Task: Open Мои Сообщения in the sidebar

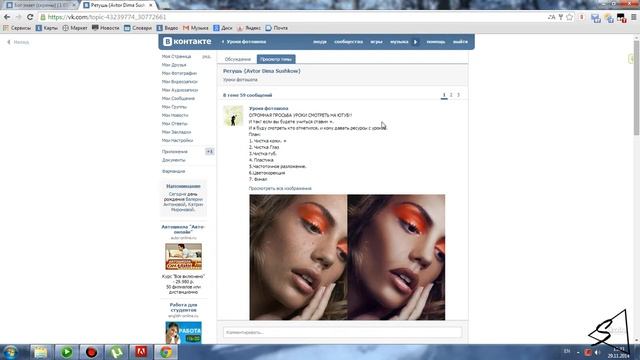Action: pyautogui.click(x=178, y=98)
